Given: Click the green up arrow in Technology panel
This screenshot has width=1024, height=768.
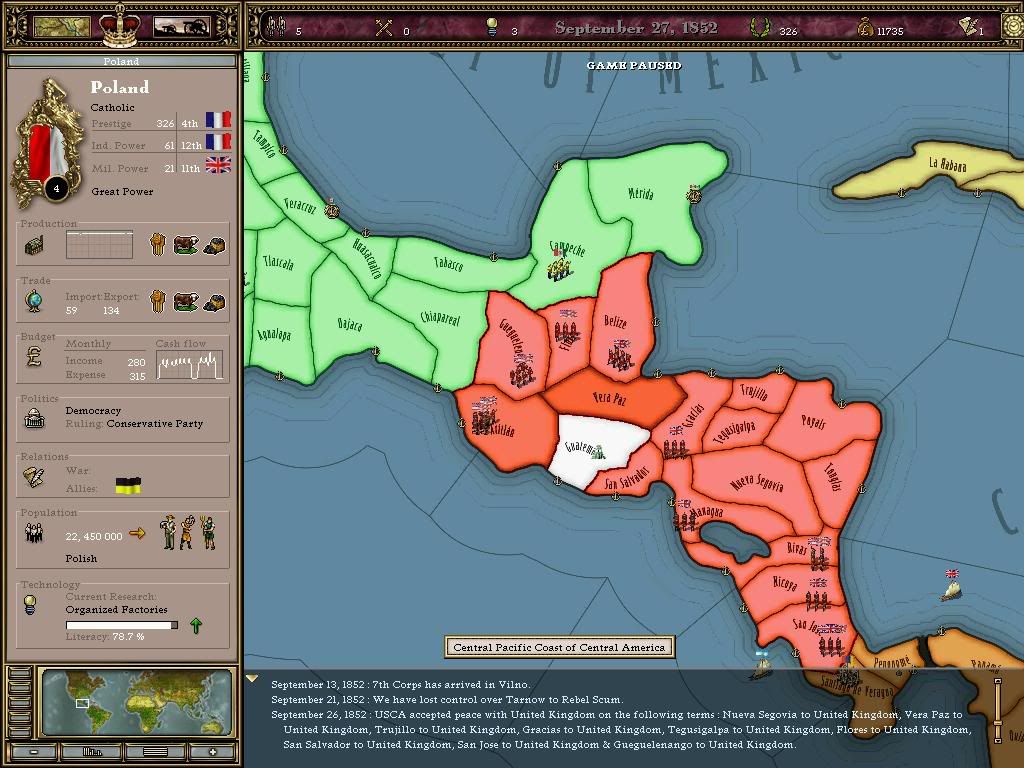Looking at the screenshot, I should [196, 624].
